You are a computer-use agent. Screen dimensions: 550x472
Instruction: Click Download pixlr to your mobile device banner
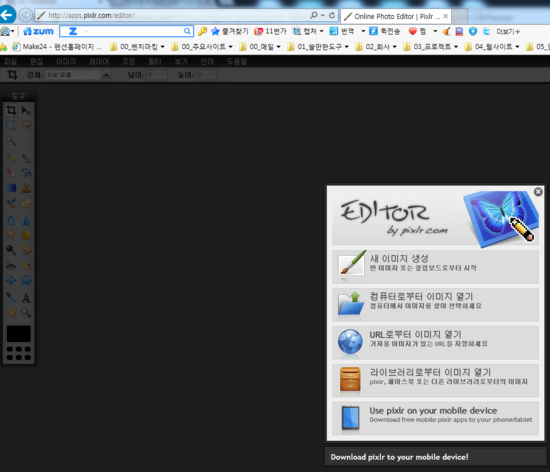click(x=435, y=457)
